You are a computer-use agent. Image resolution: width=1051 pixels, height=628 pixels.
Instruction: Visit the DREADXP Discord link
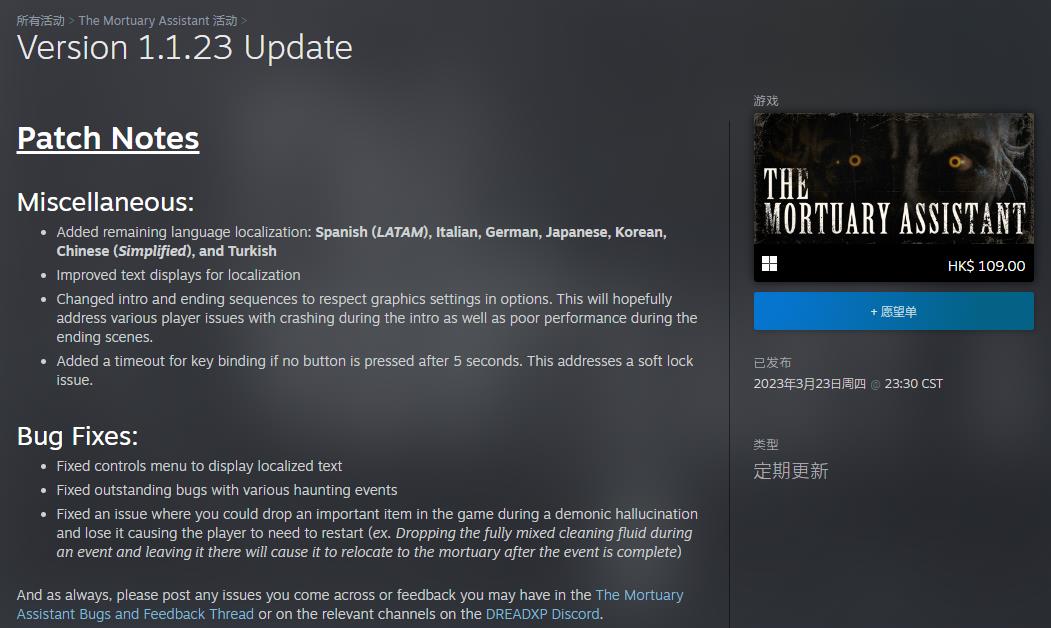click(x=542, y=614)
